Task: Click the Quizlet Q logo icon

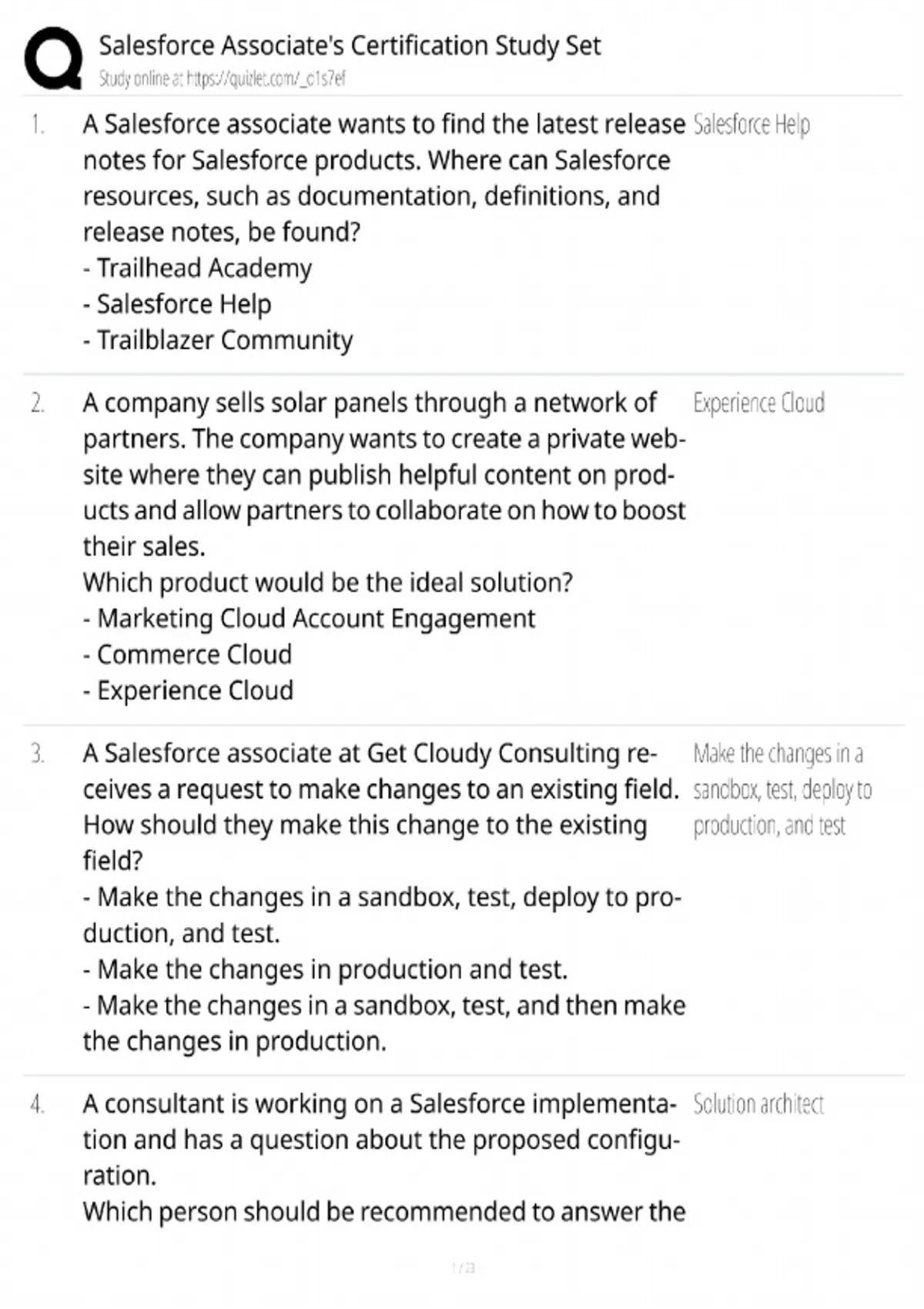Action: point(52,59)
